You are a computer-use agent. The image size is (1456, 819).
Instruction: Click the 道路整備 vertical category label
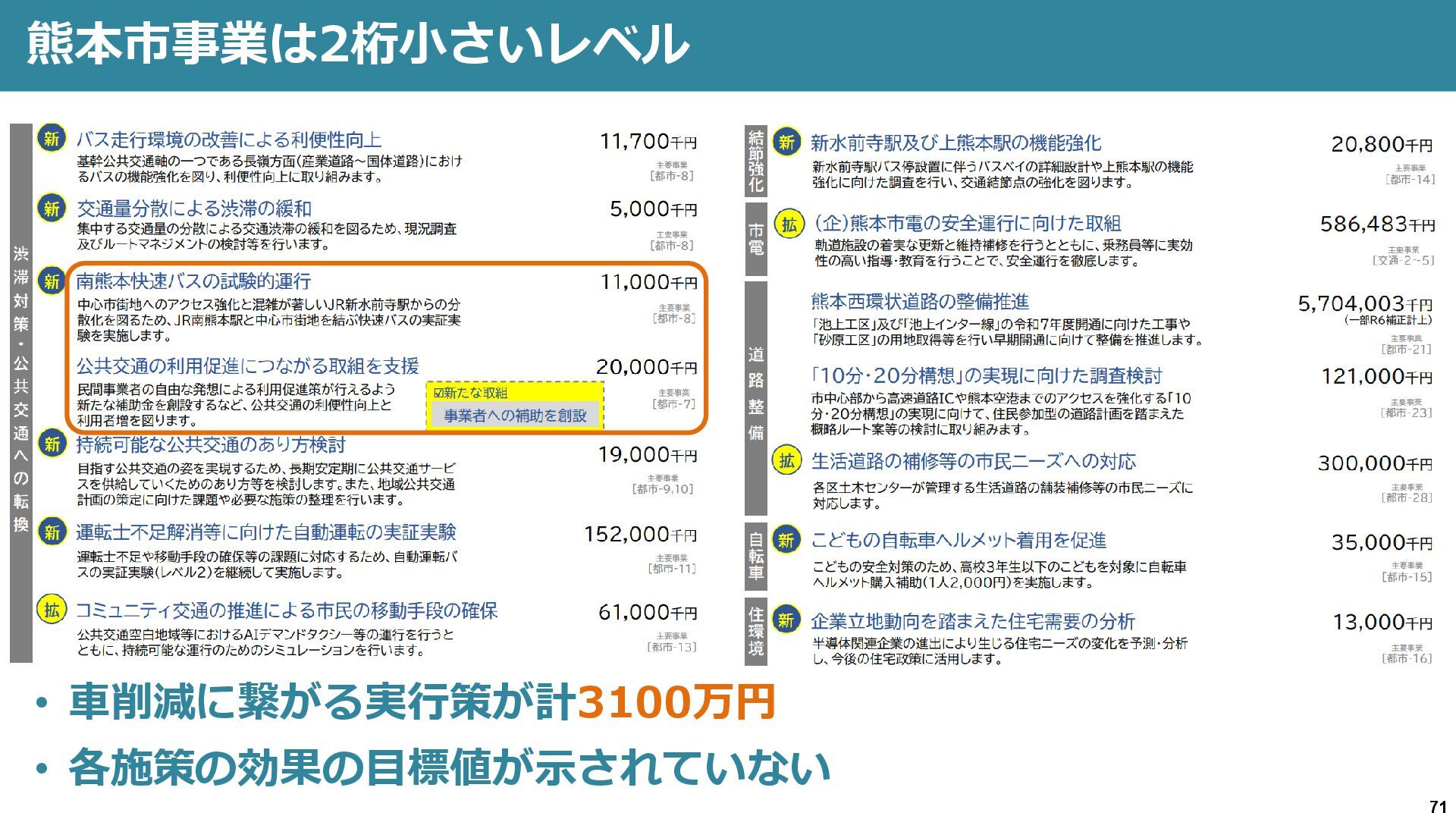[x=756, y=394]
